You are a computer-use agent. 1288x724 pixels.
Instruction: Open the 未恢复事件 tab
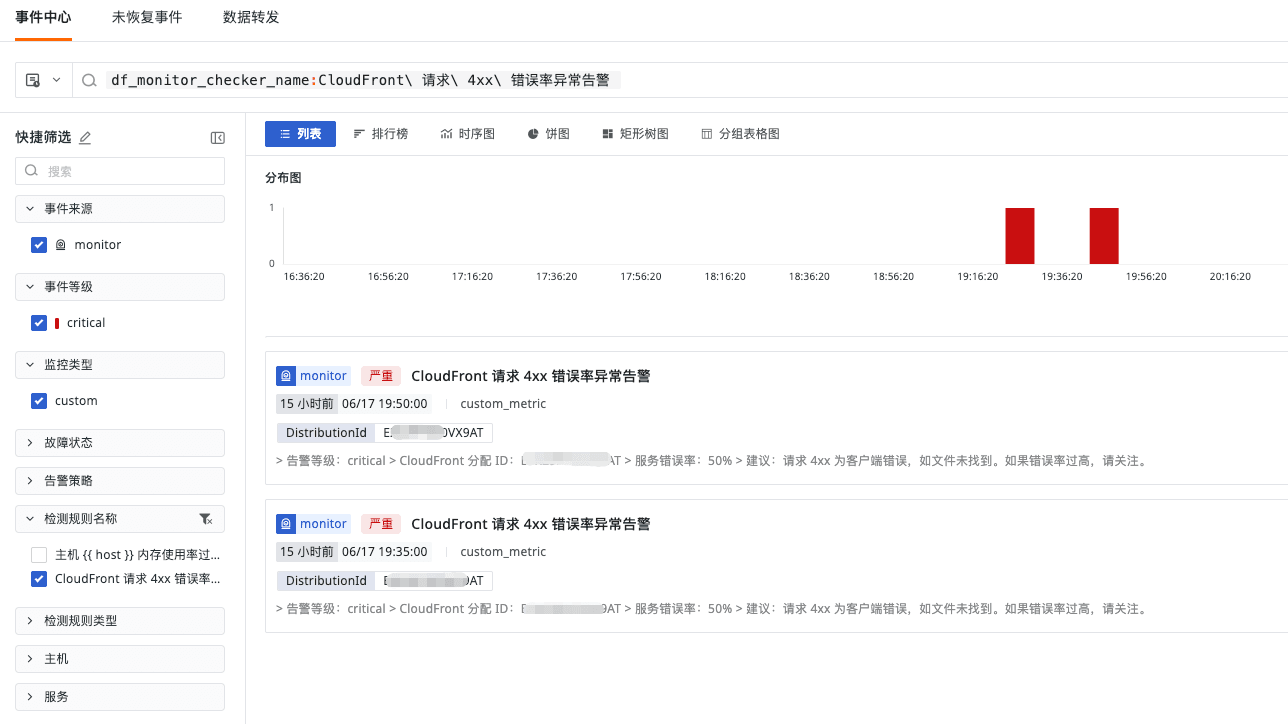pos(147,18)
